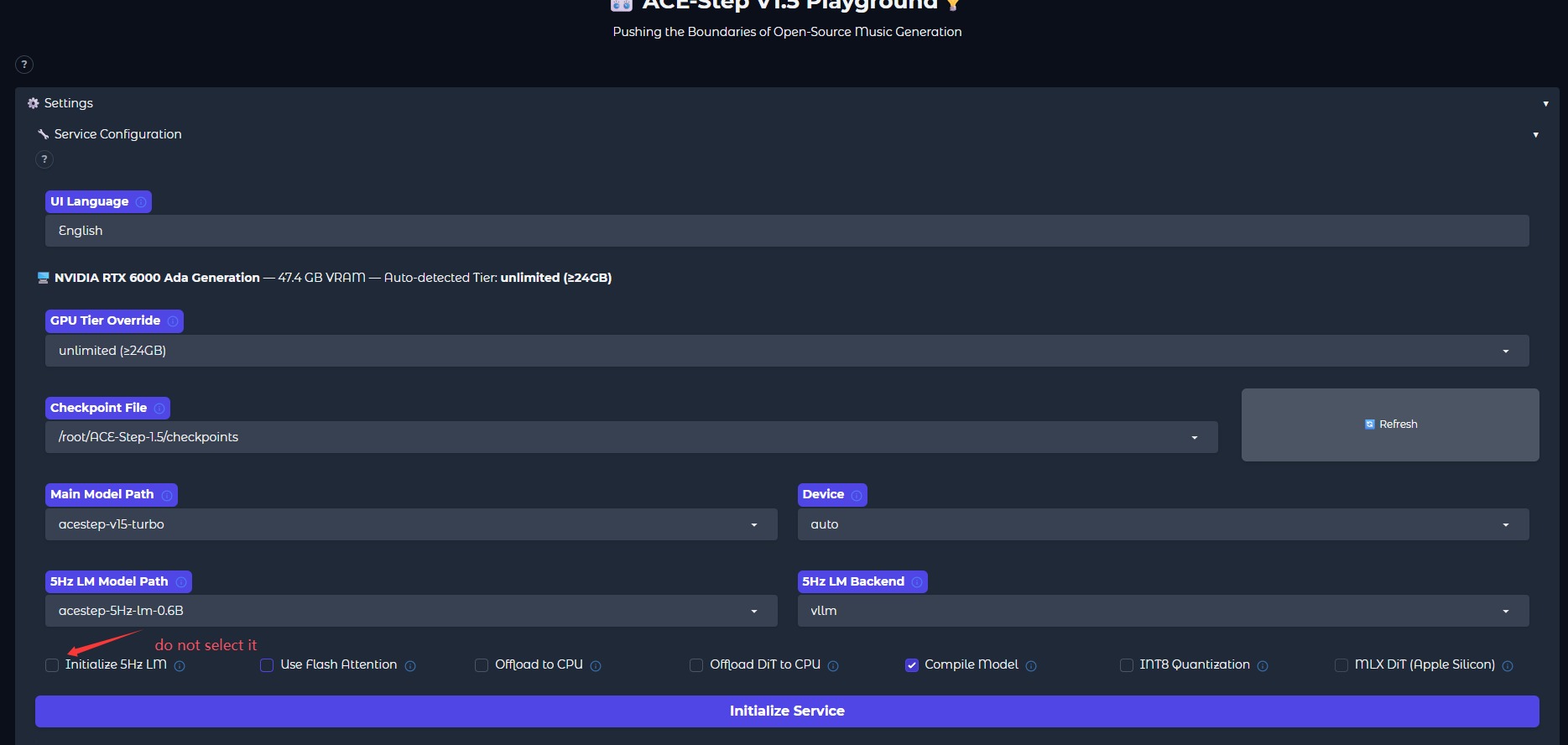Expand the Checkpoint File dropdown

point(631,437)
